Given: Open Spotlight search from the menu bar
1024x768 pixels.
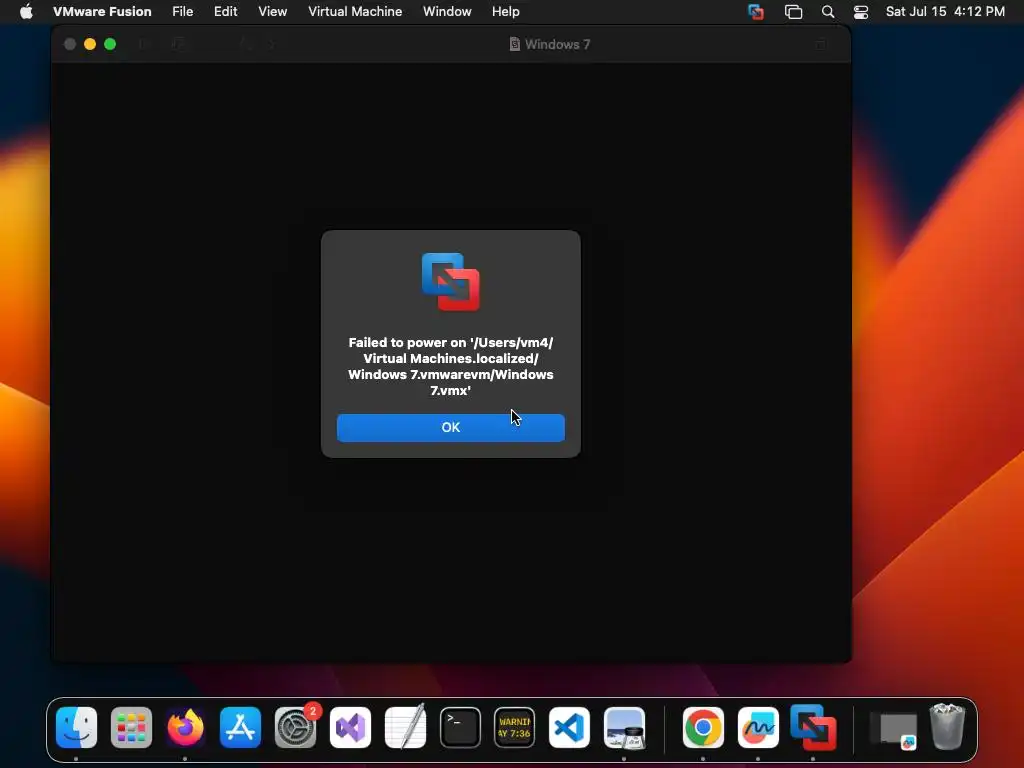Looking at the screenshot, I should pos(827,12).
